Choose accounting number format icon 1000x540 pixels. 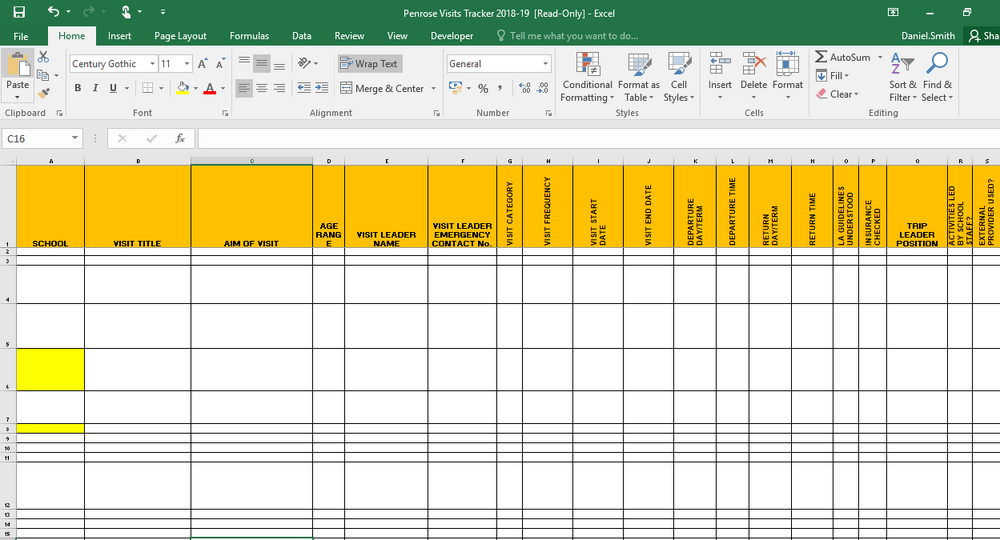click(455, 87)
